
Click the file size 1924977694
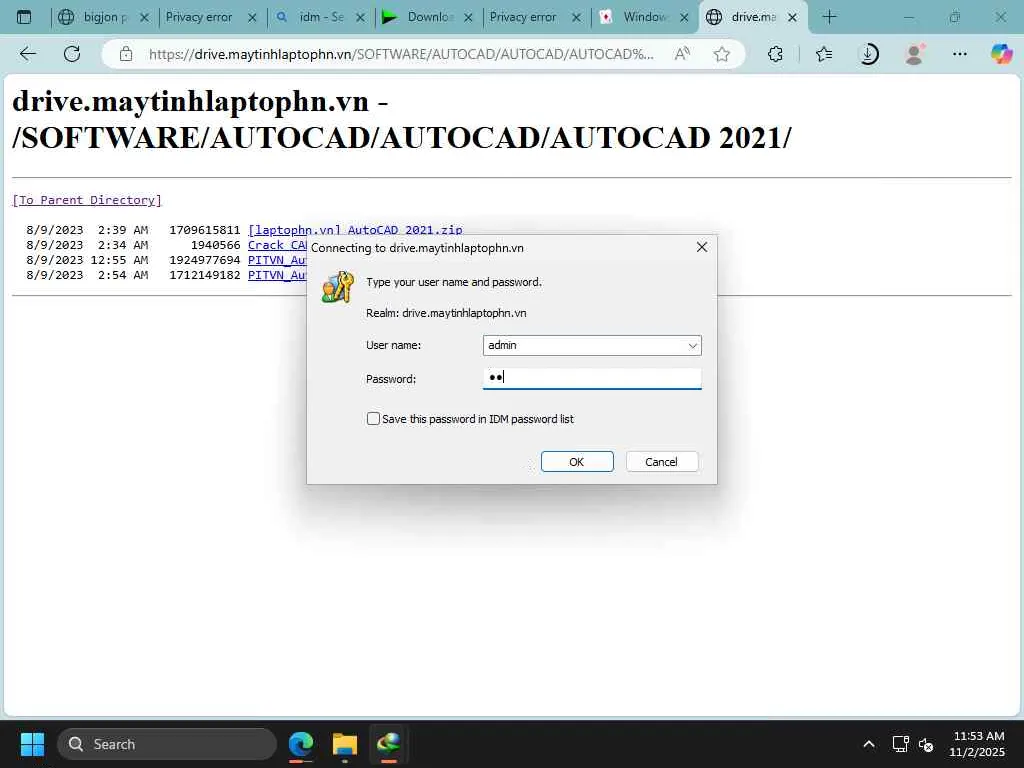click(205, 260)
